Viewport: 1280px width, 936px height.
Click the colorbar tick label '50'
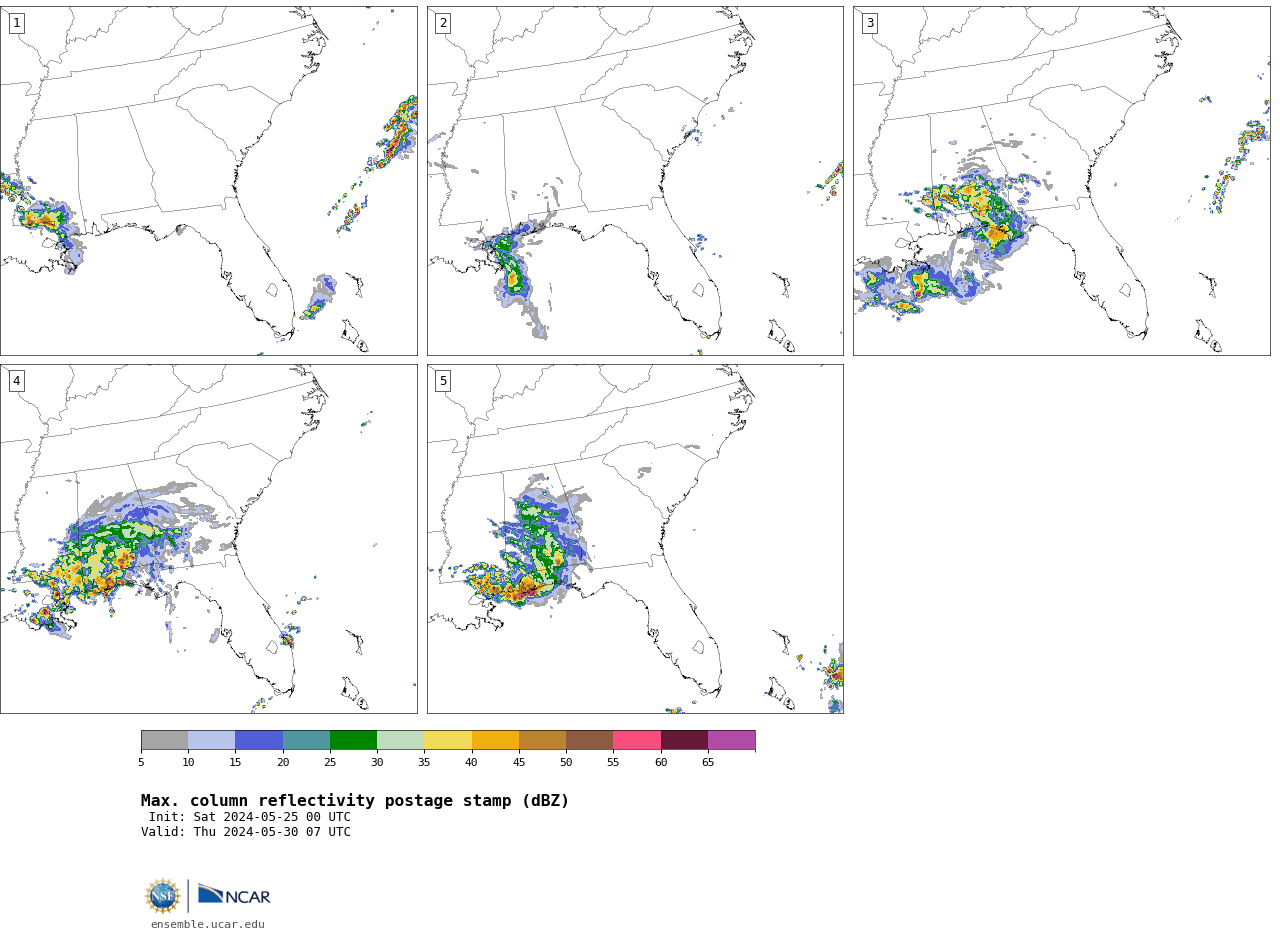(x=566, y=763)
